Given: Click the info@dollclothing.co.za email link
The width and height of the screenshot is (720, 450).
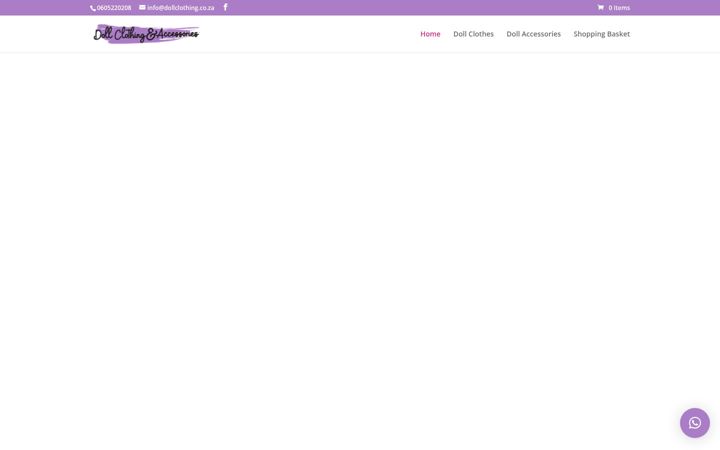Looking at the screenshot, I should coord(180,8).
